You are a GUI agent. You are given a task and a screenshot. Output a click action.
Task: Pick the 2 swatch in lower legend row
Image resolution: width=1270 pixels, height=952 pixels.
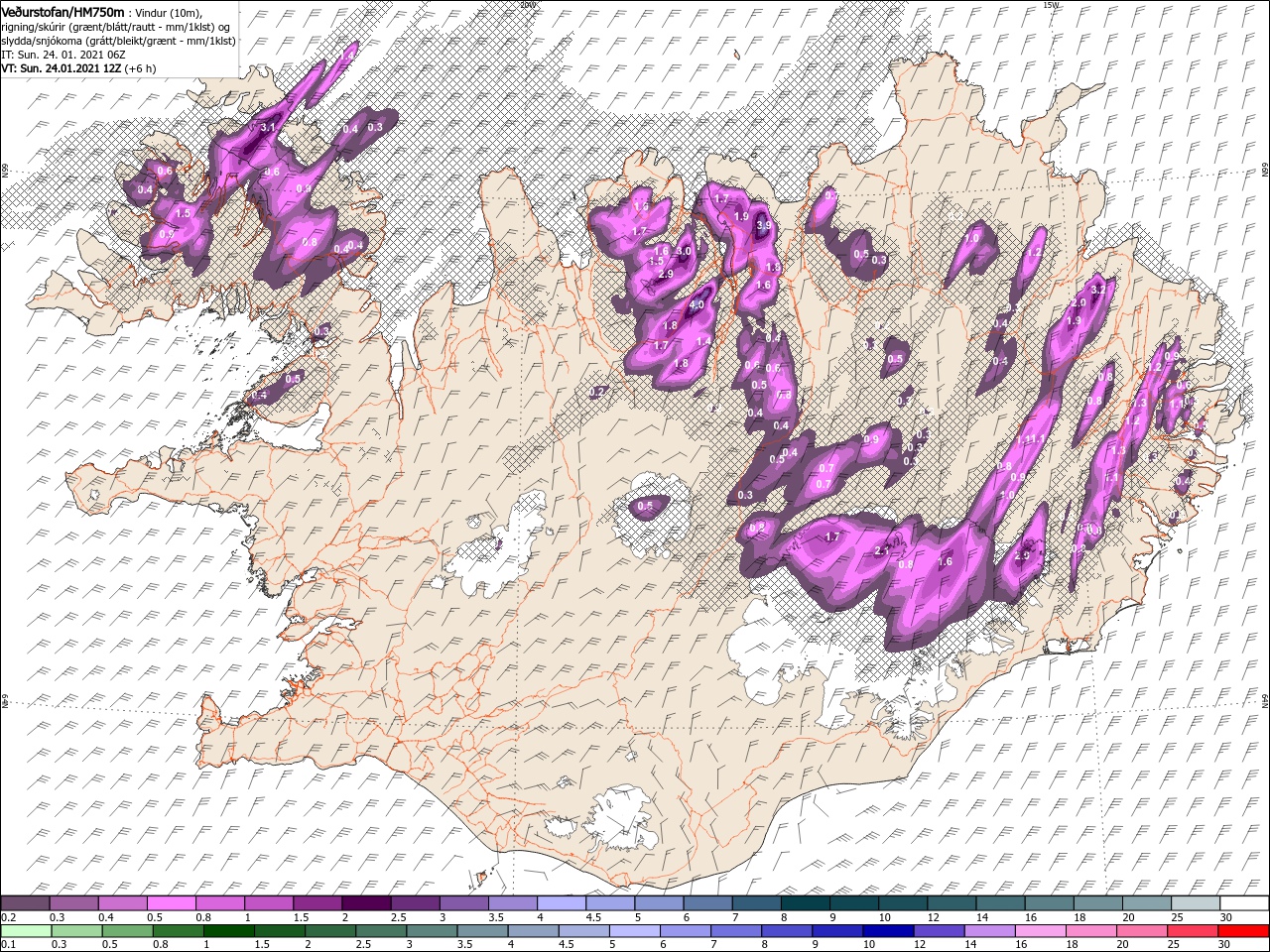pos(330,930)
